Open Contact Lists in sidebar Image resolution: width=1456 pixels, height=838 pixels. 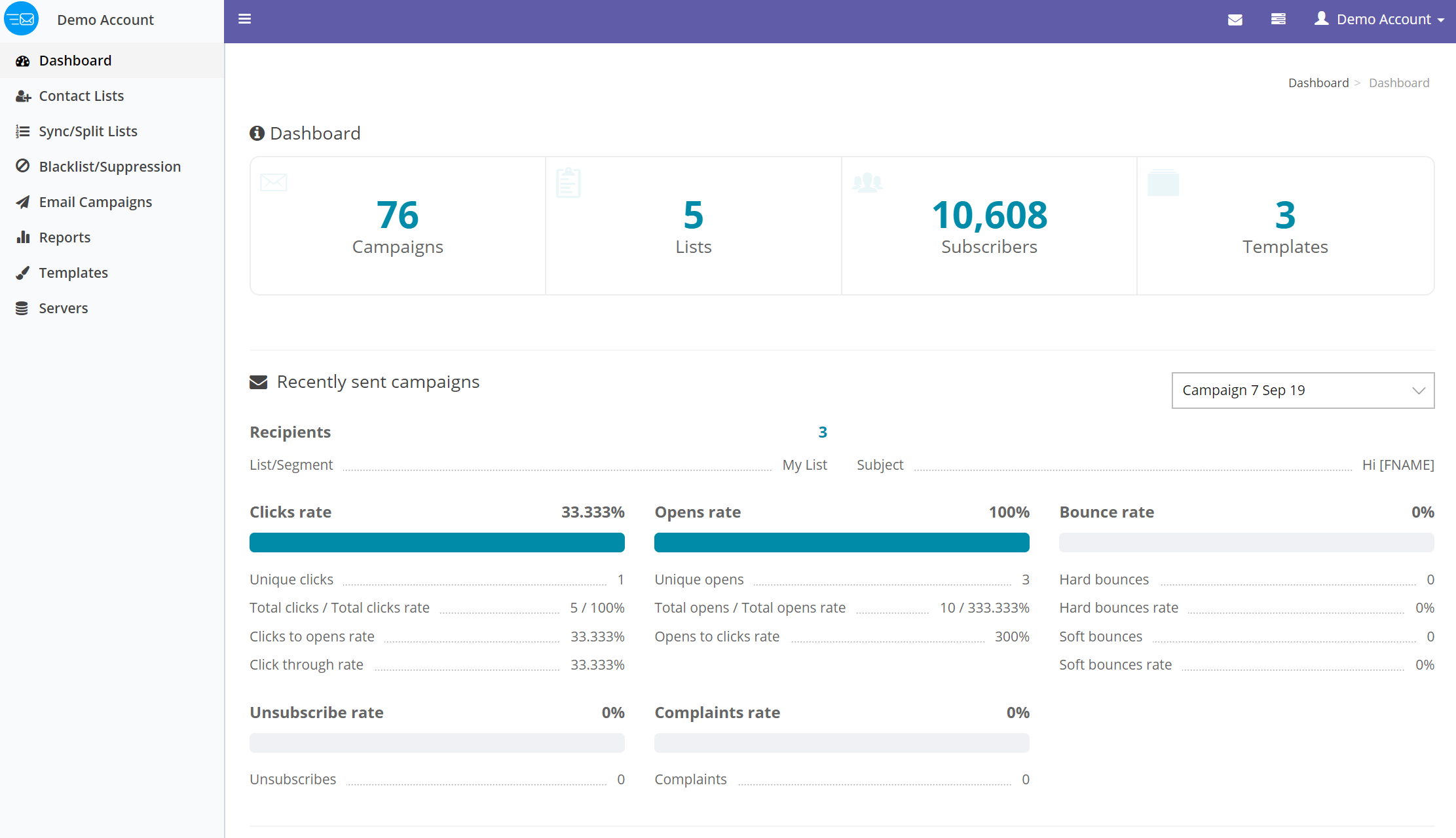pyautogui.click(x=112, y=96)
